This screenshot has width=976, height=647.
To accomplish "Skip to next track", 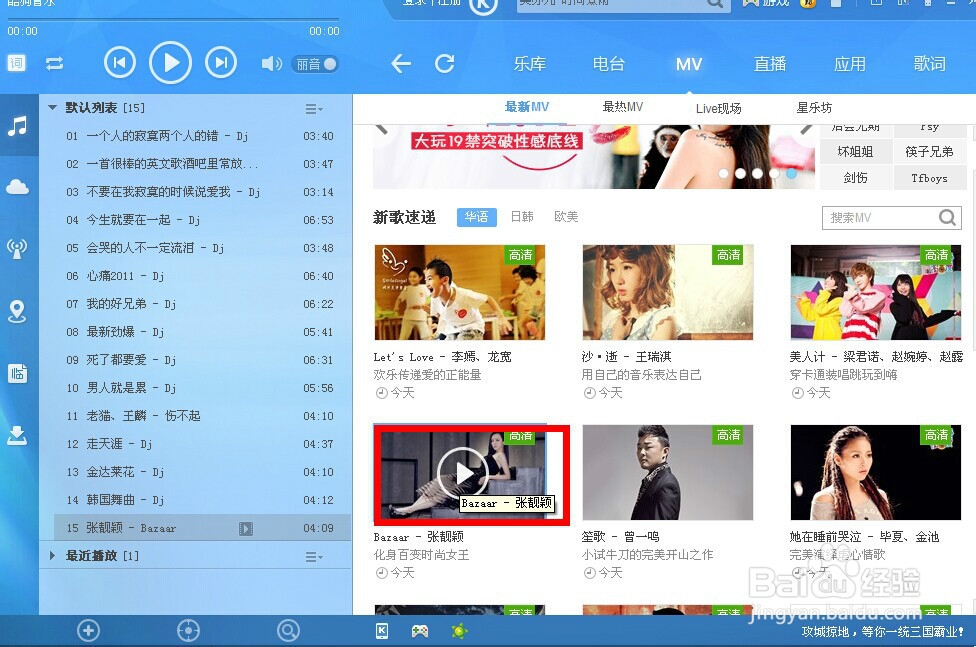I will pos(221,63).
